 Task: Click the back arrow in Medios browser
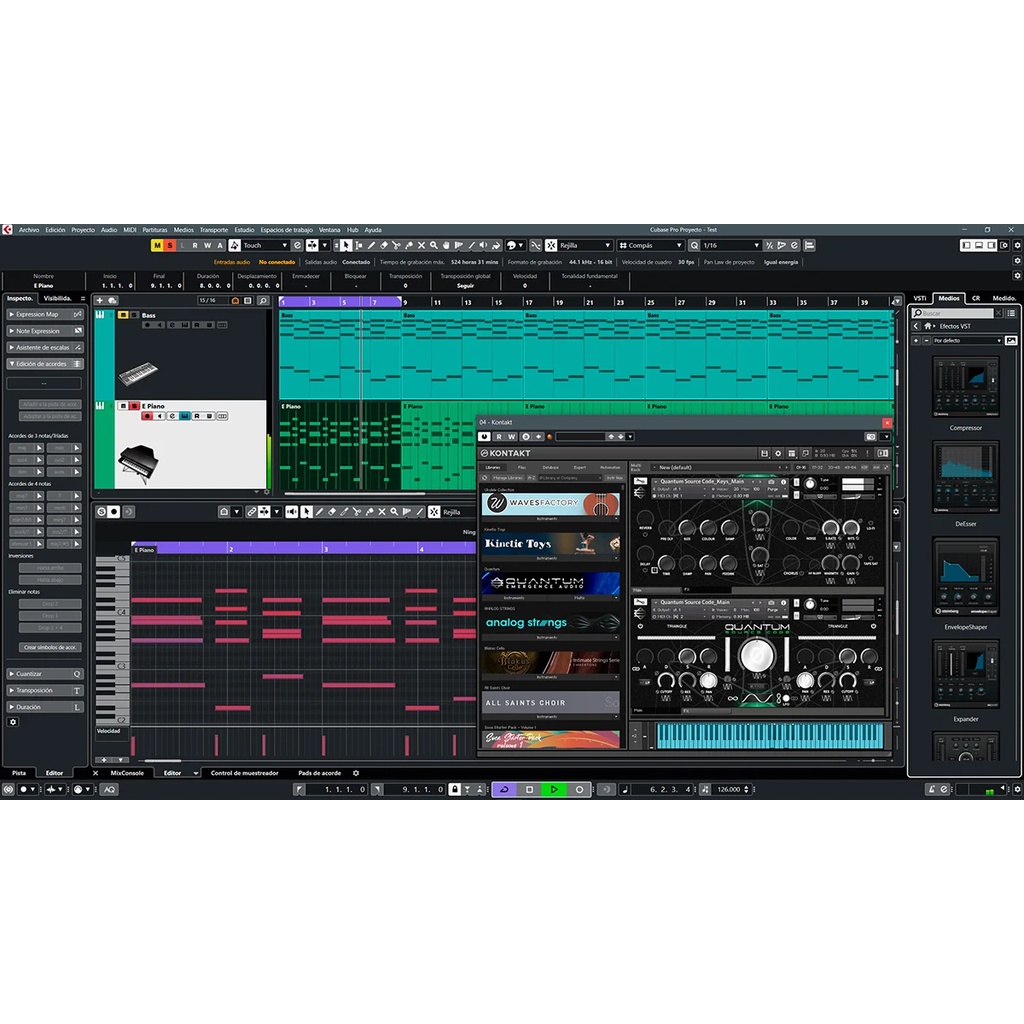point(916,326)
